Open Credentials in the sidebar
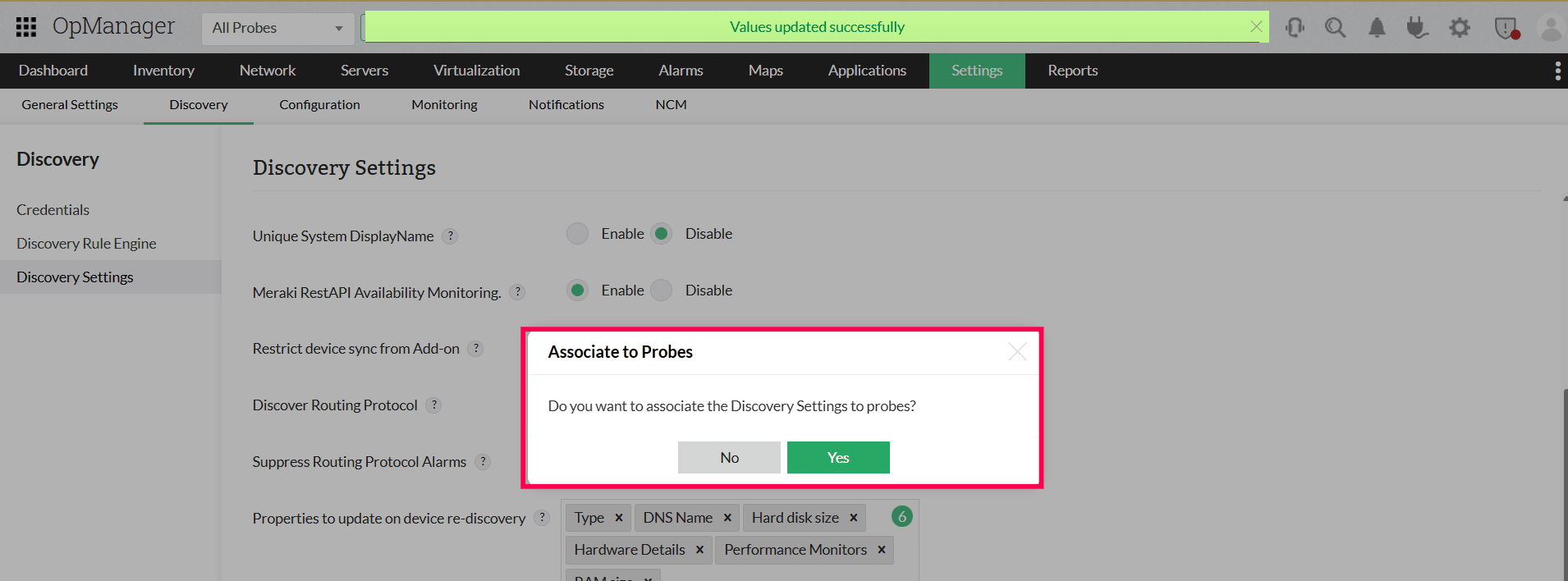Screen dimensions: 1568x581 [53, 210]
